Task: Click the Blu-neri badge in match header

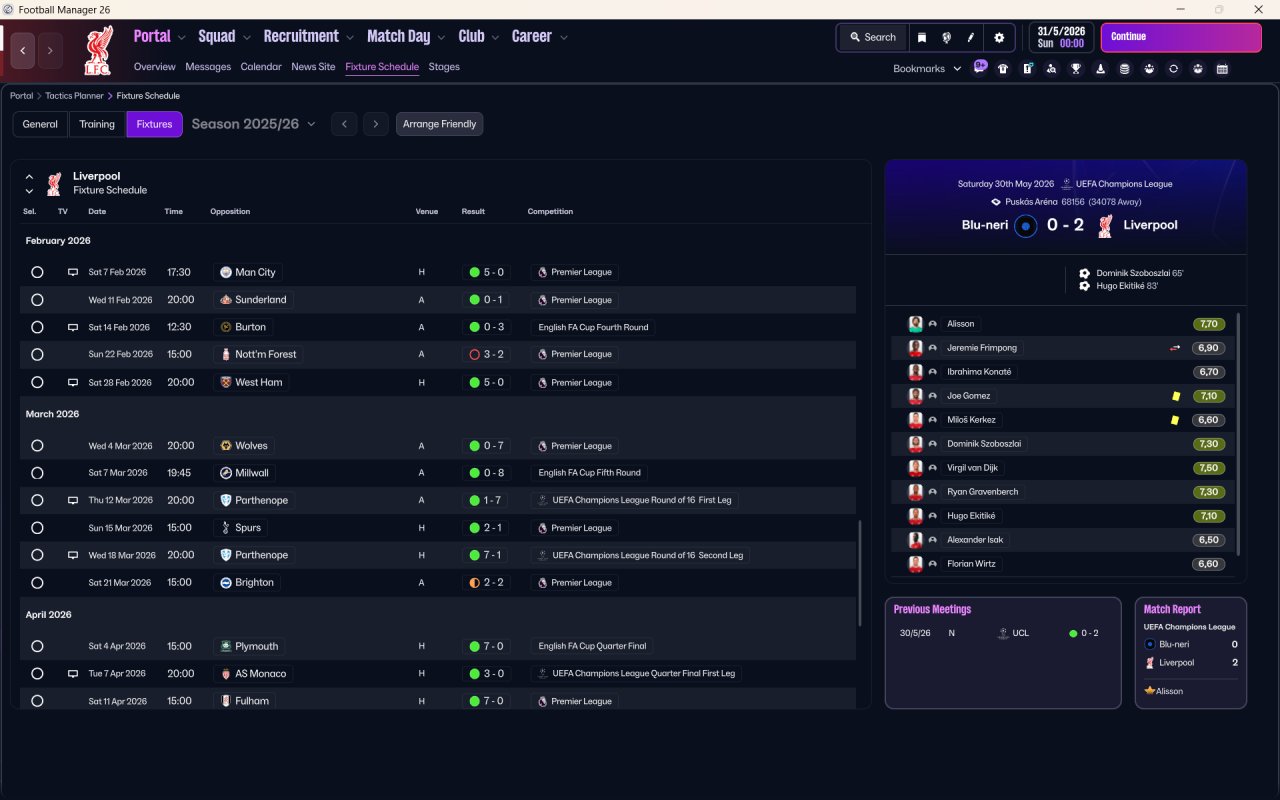Action: (x=1025, y=226)
